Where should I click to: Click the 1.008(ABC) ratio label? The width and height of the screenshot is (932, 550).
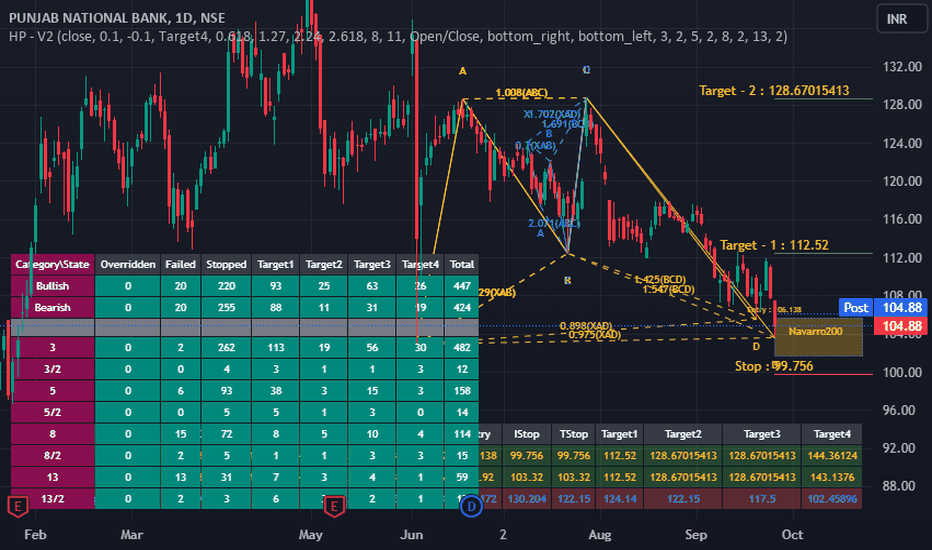521,93
